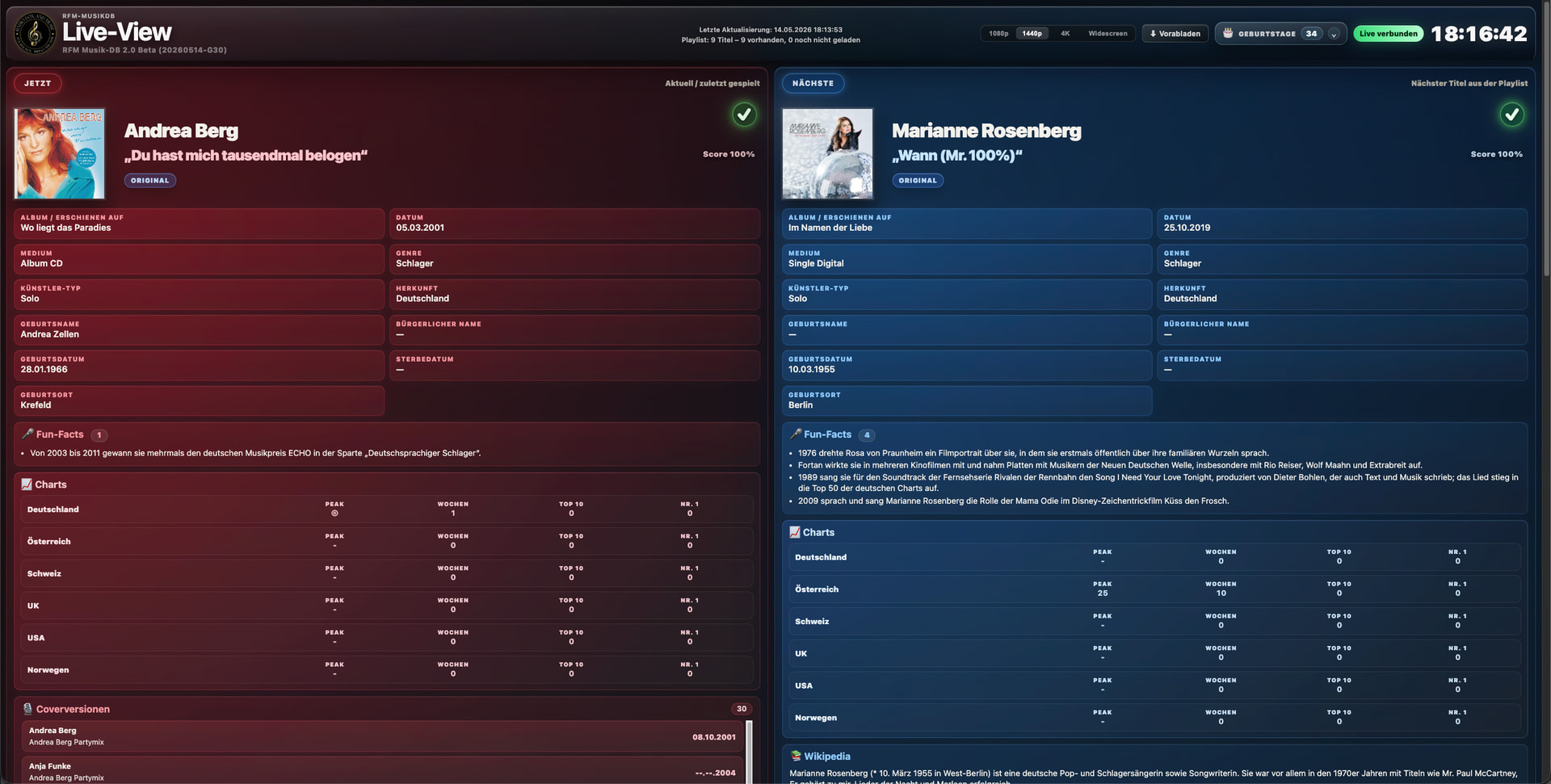1551x784 pixels.
Task: Click the 'Letzte Aktualisierung' timestamp text
Action: (771, 30)
